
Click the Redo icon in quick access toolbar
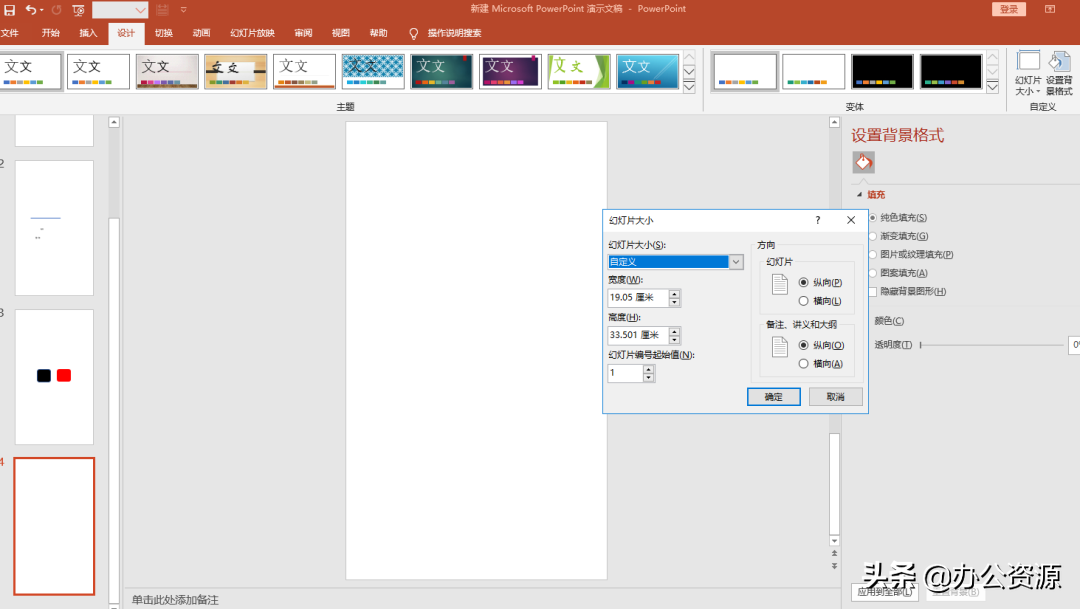pyautogui.click(x=56, y=10)
